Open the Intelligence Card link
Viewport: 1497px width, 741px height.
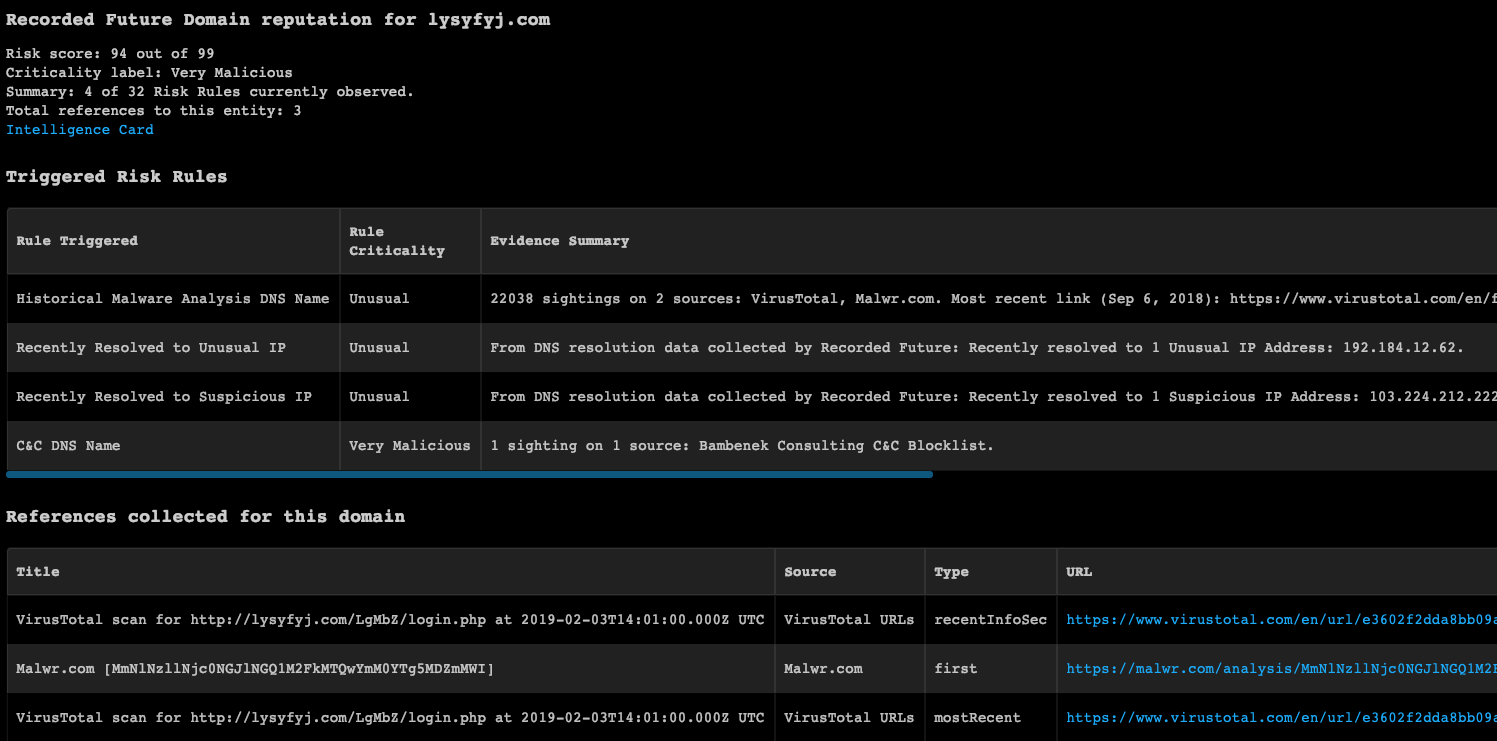pos(80,130)
